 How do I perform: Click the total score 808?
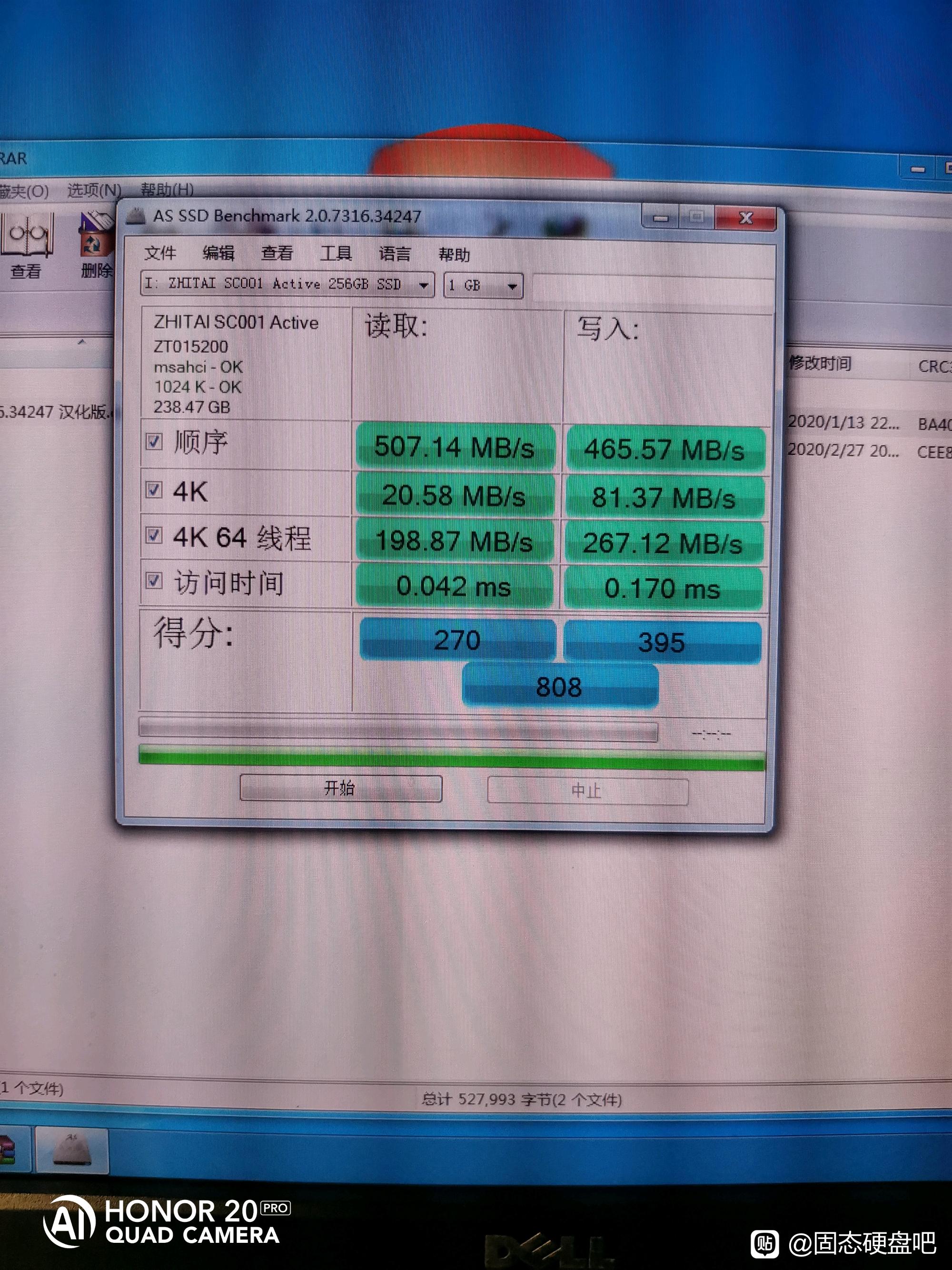coord(559,686)
